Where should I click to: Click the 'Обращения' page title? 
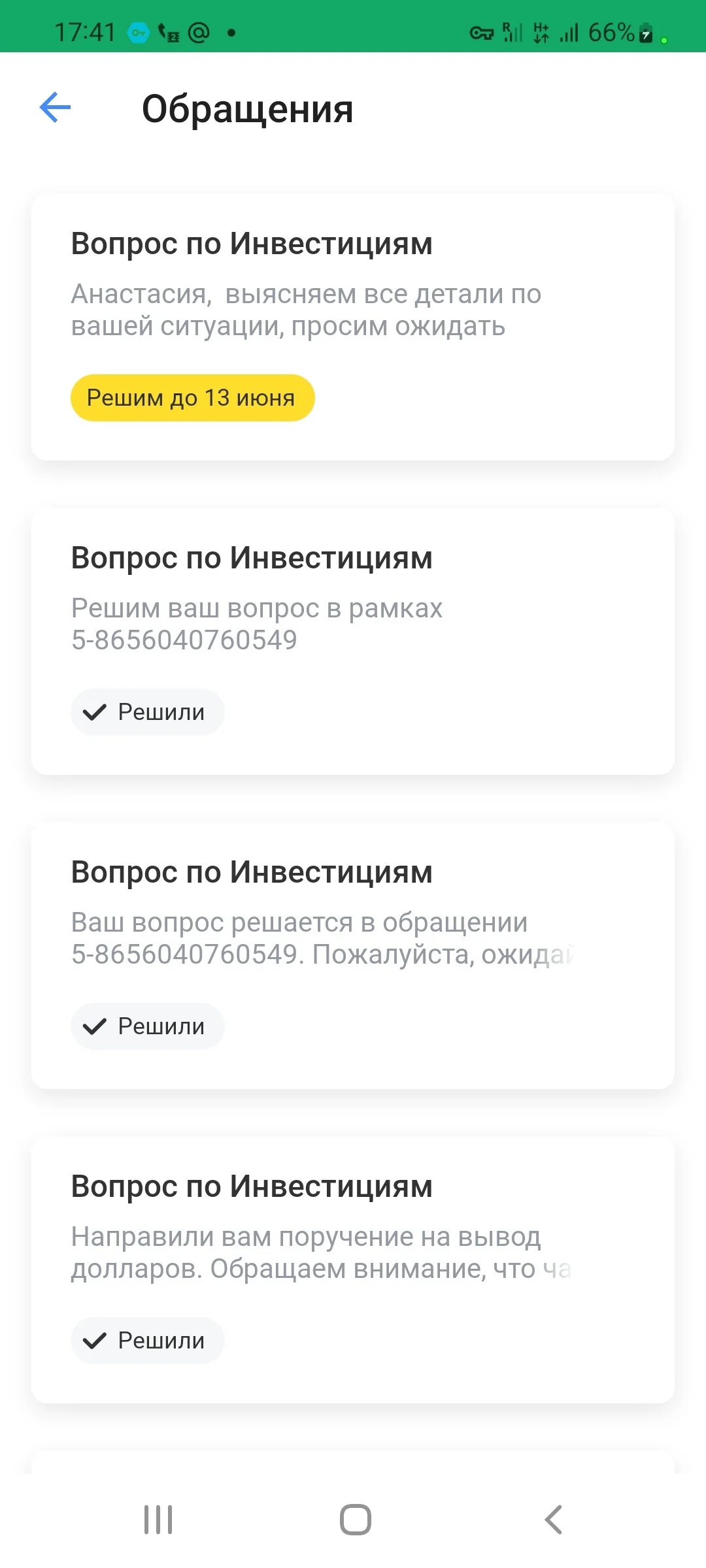(248, 109)
